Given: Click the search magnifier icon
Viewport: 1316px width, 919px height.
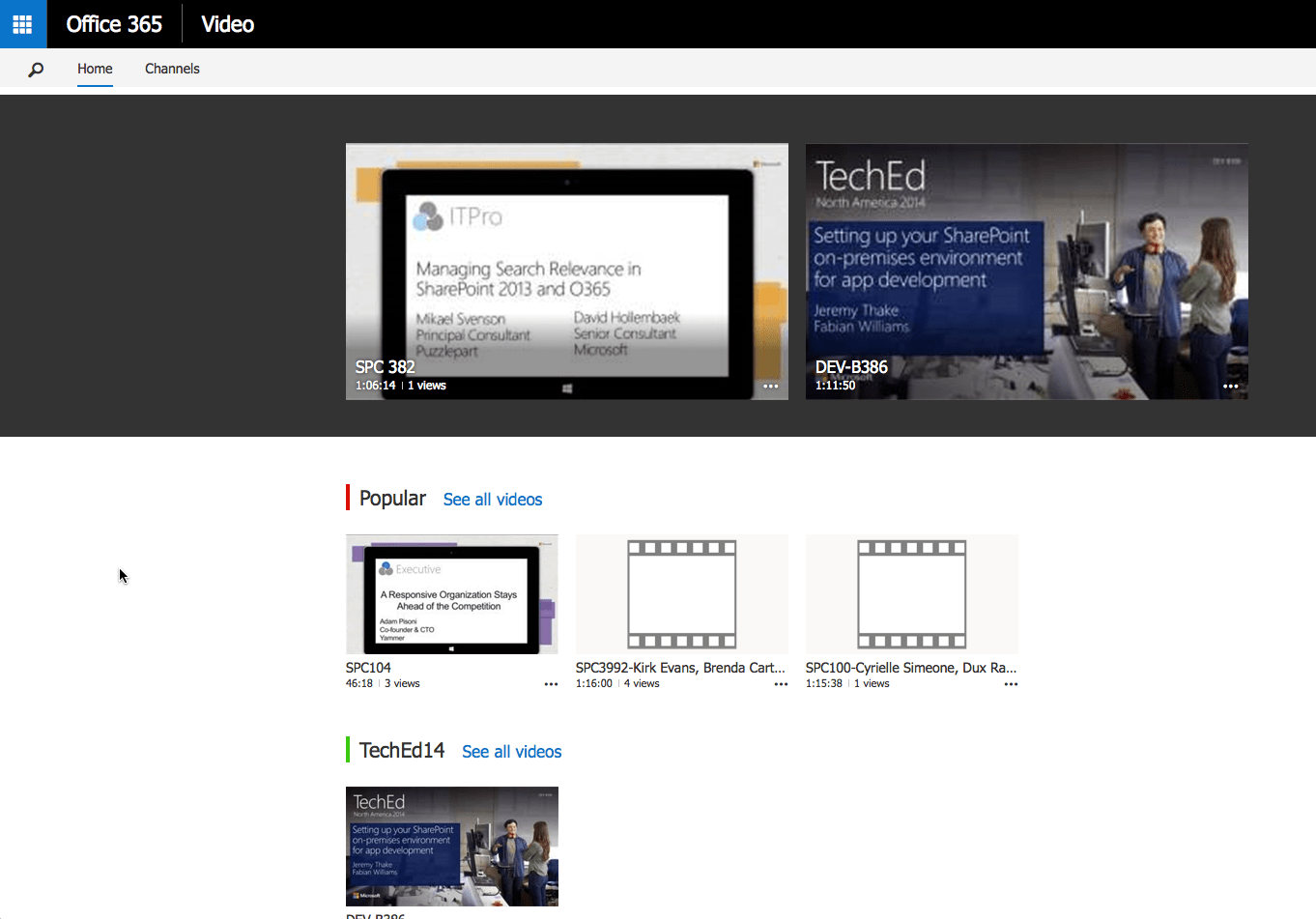Looking at the screenshot, I should click(x=36, y=69).
